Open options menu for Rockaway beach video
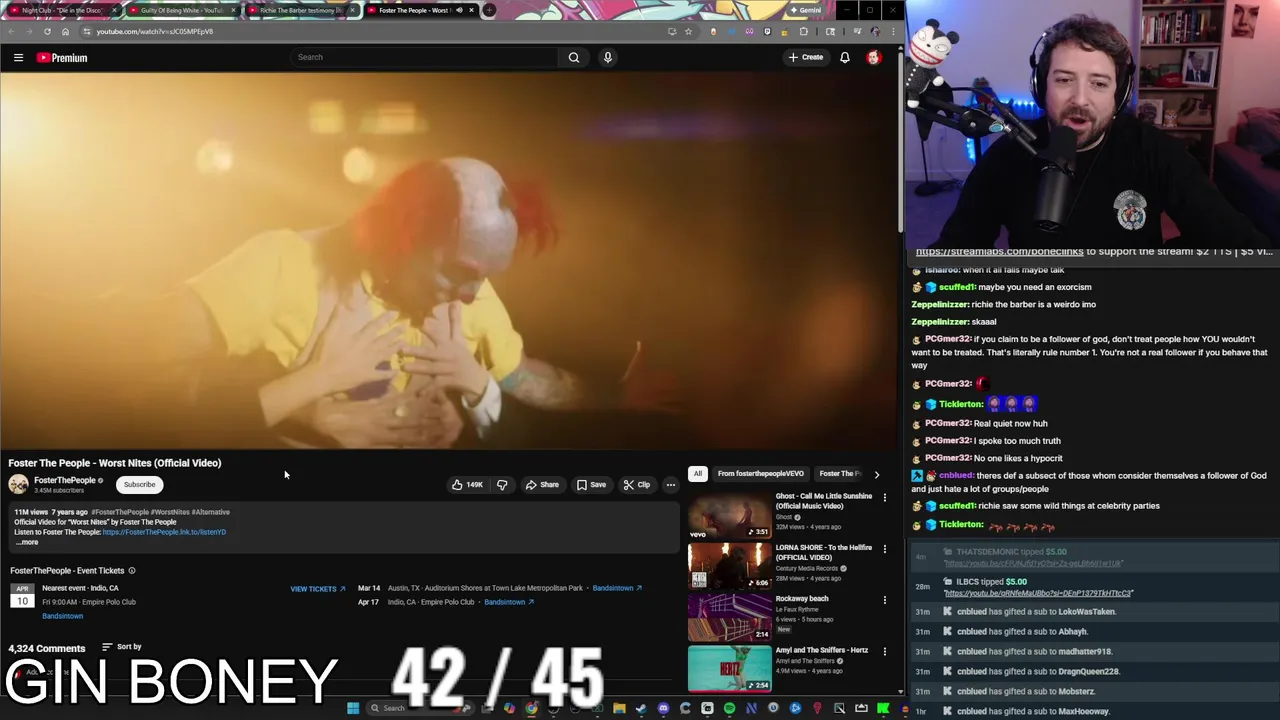The width and height of the screenshot is (1280, 720). [884, 600]
